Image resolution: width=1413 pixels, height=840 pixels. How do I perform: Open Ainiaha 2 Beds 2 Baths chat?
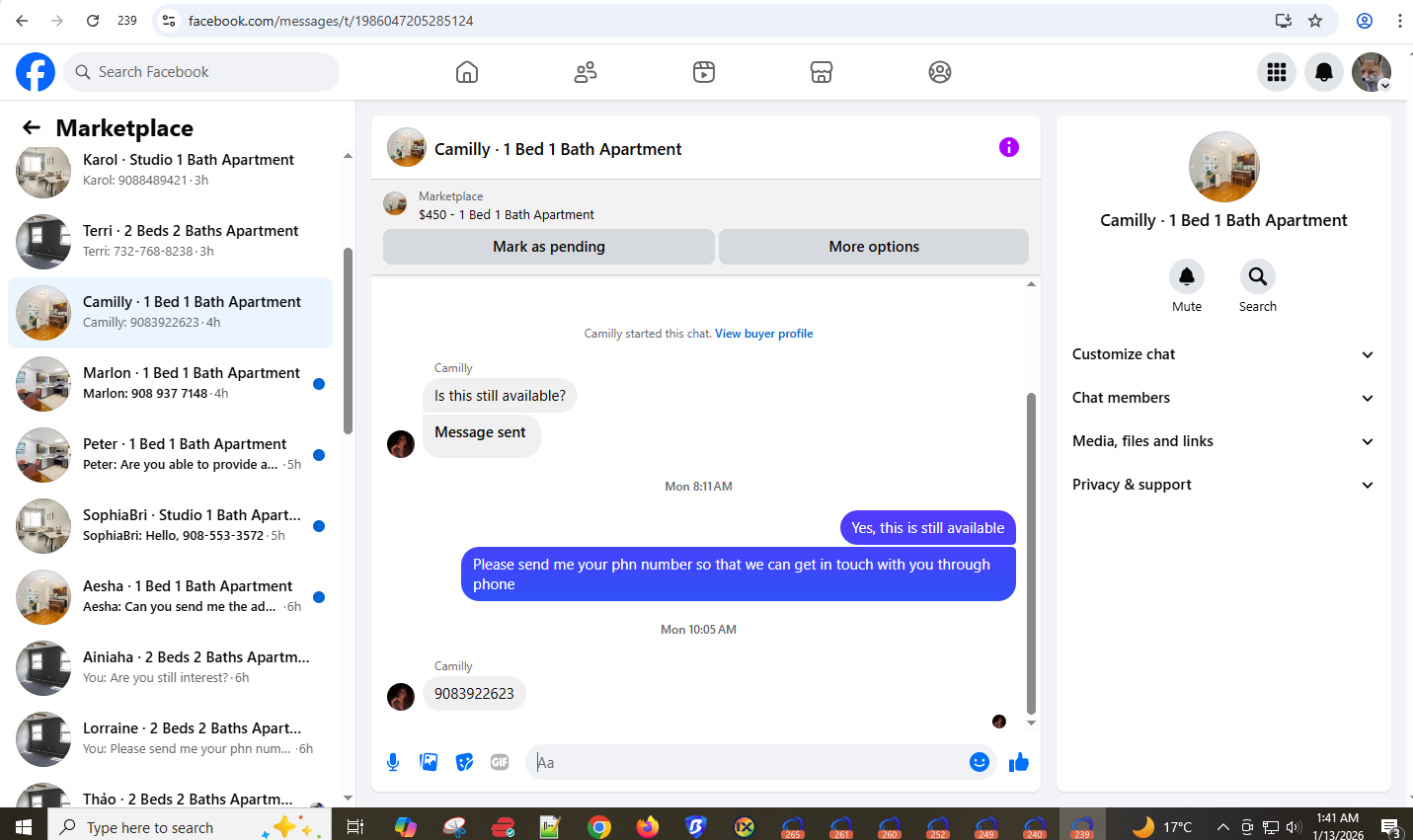tap(170, 668)
